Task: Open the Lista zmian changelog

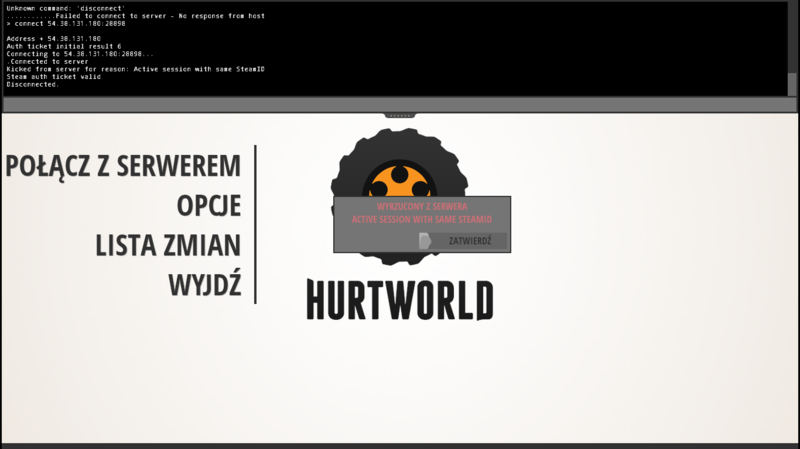Action: 168,245
